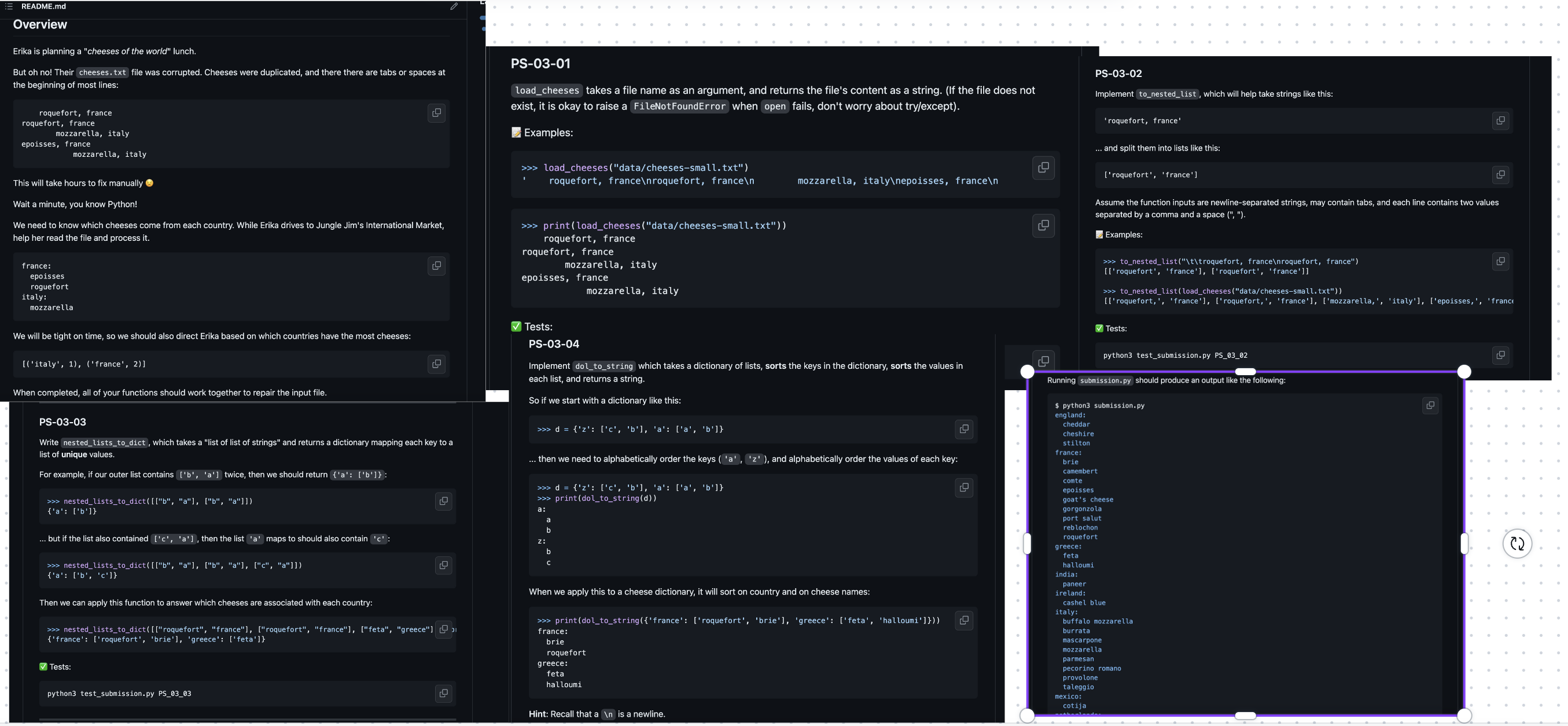Viewport: 1568px width, 726px height.
Task: Click the PS-03-04 heading text
Action: [553, 344]
